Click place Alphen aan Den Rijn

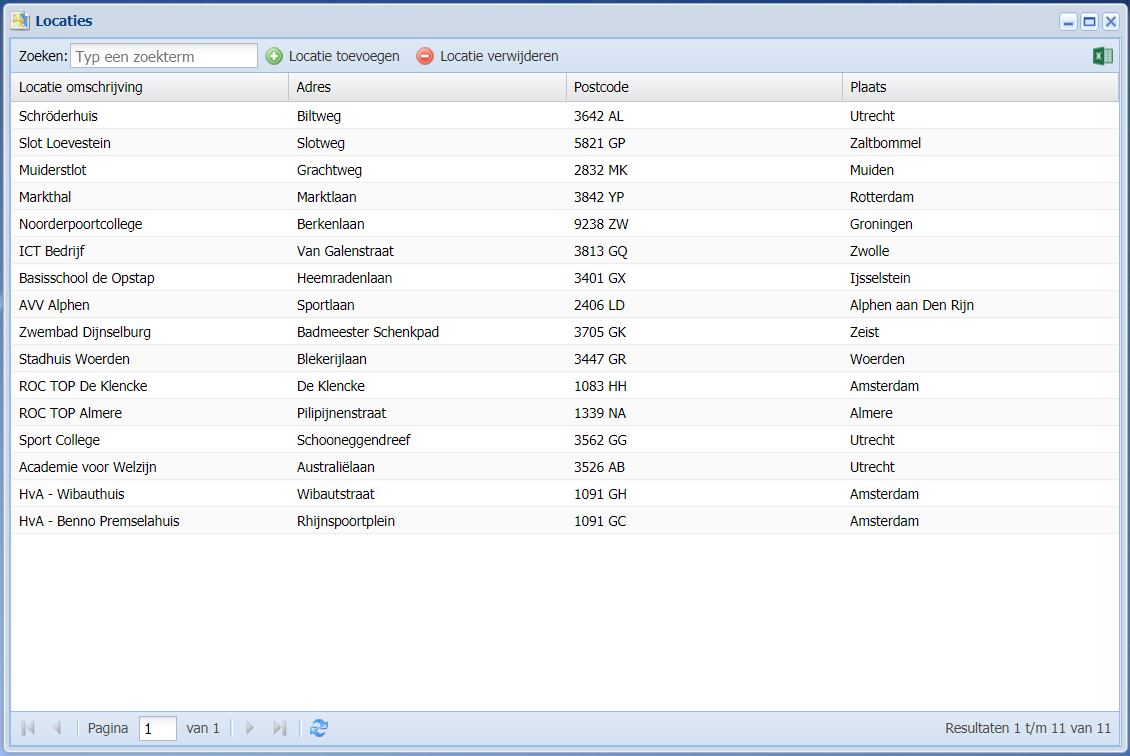(912, 305)
